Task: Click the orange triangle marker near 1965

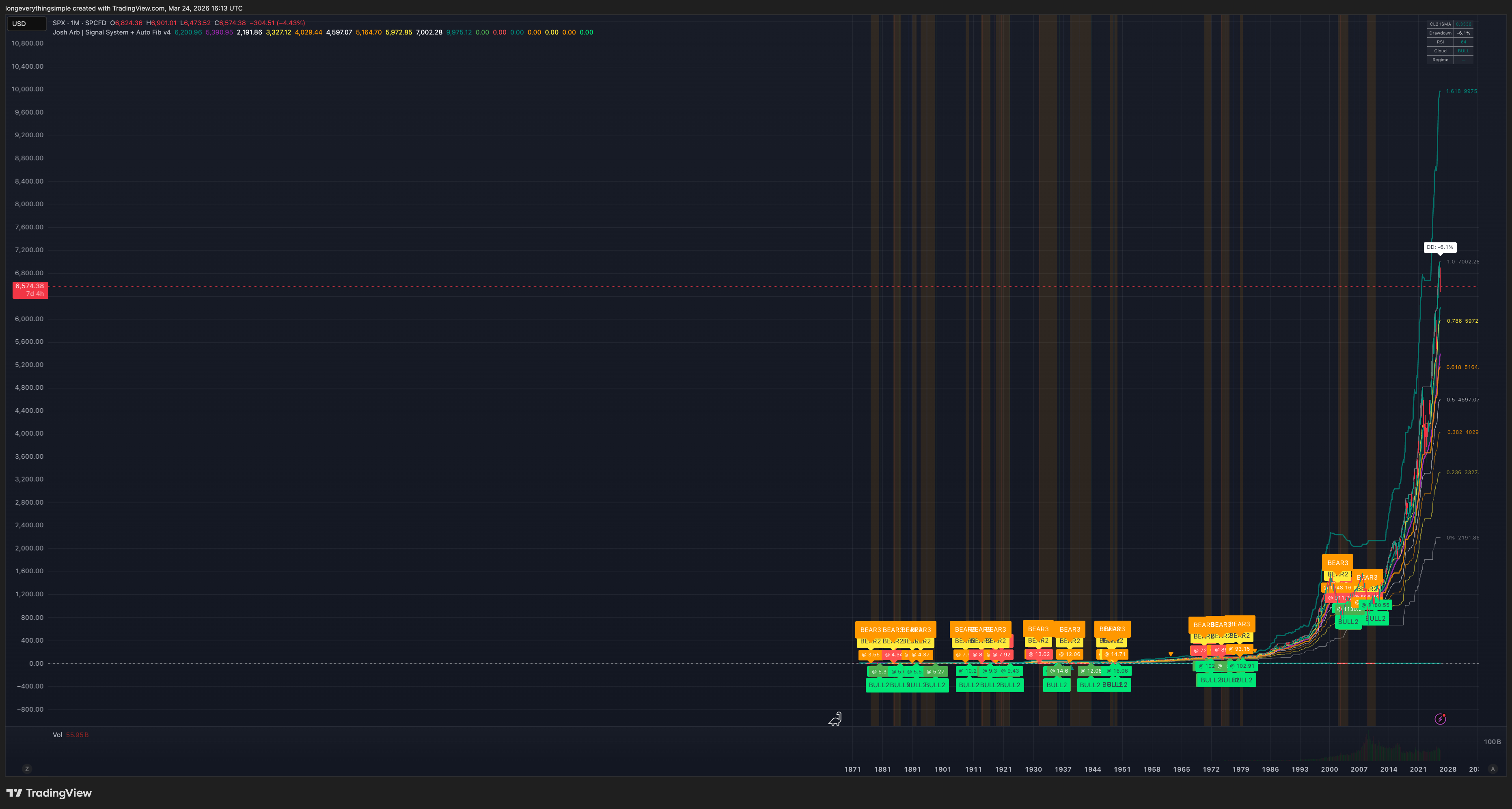Action: [1170, 654]
